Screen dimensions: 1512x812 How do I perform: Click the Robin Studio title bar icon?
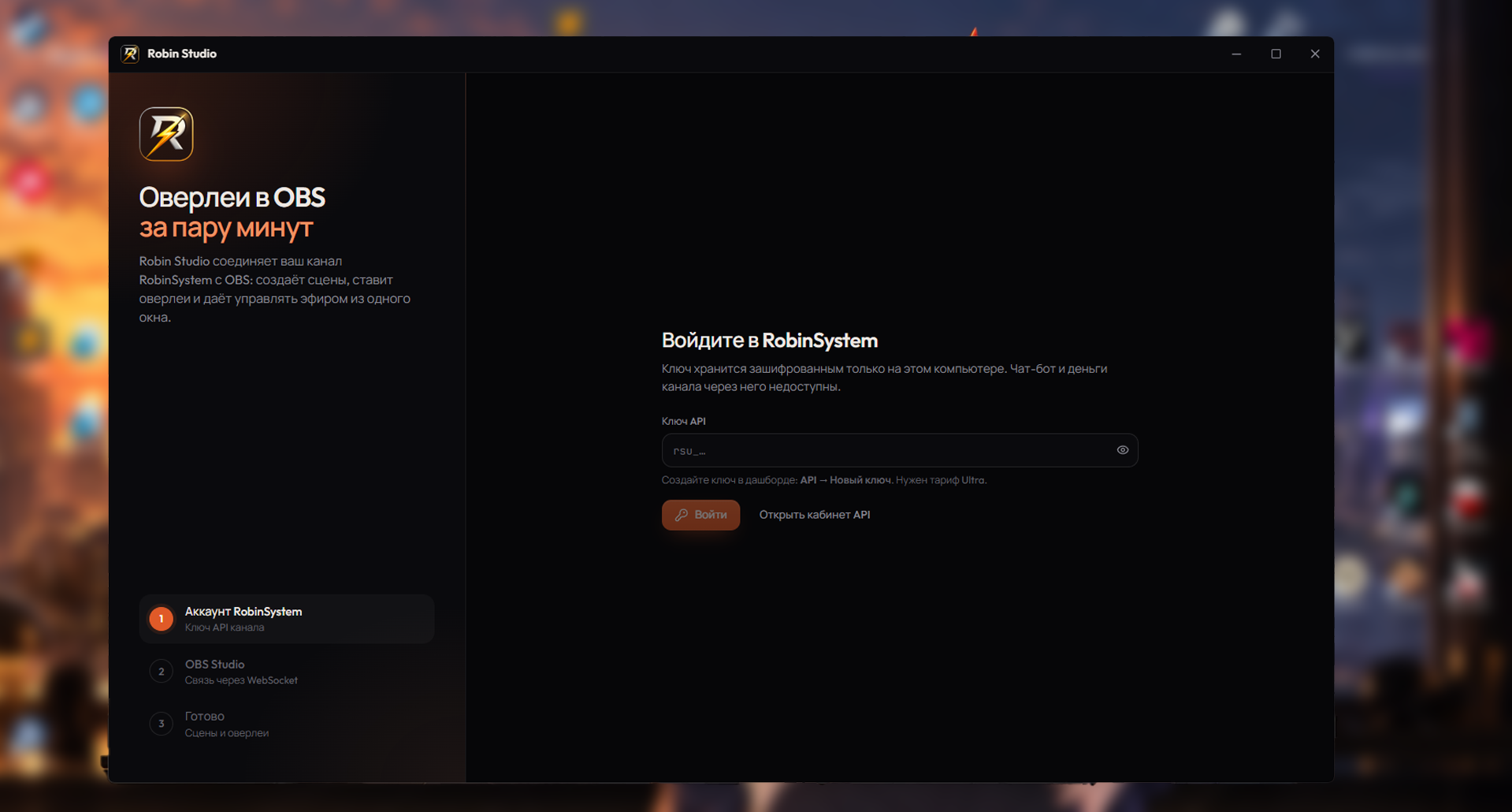[130, 54]
